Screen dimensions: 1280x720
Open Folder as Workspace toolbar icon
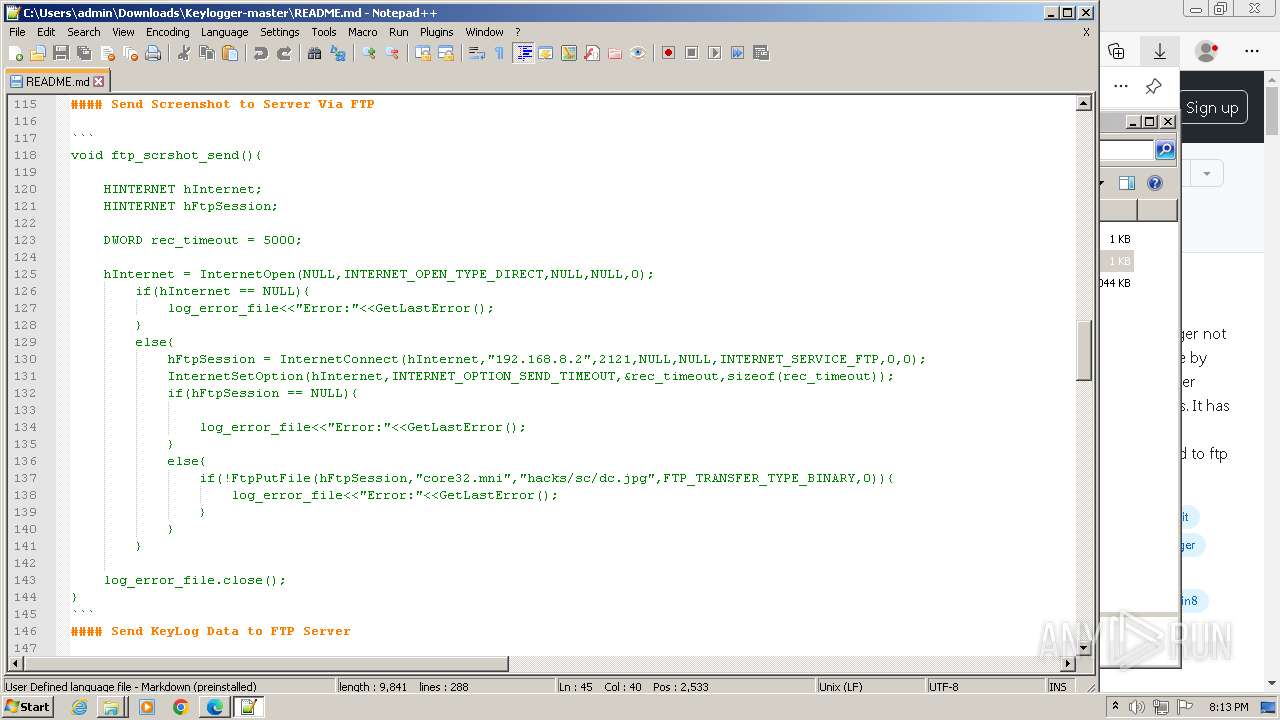615,53
